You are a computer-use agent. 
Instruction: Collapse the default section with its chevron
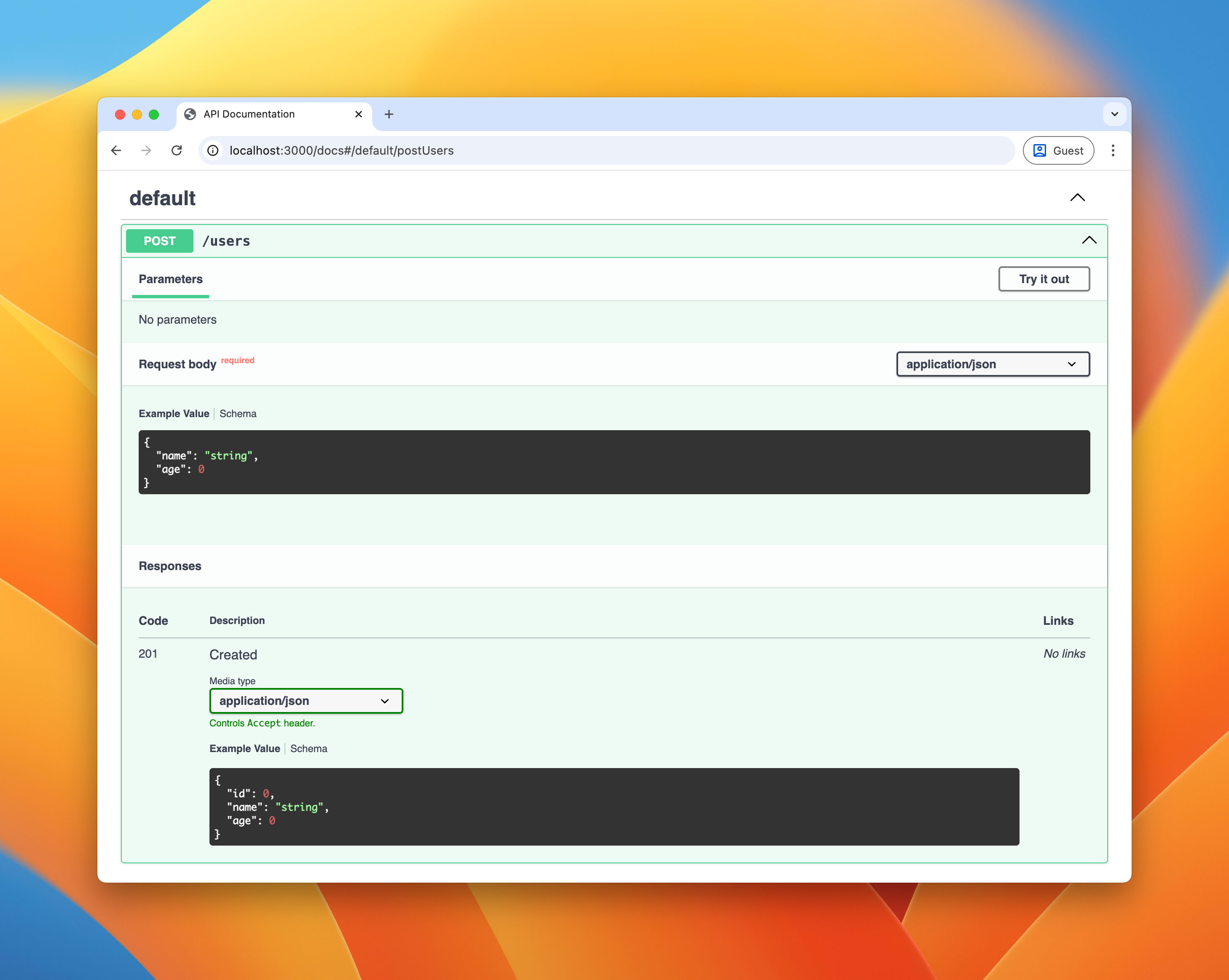point(1077,198)
